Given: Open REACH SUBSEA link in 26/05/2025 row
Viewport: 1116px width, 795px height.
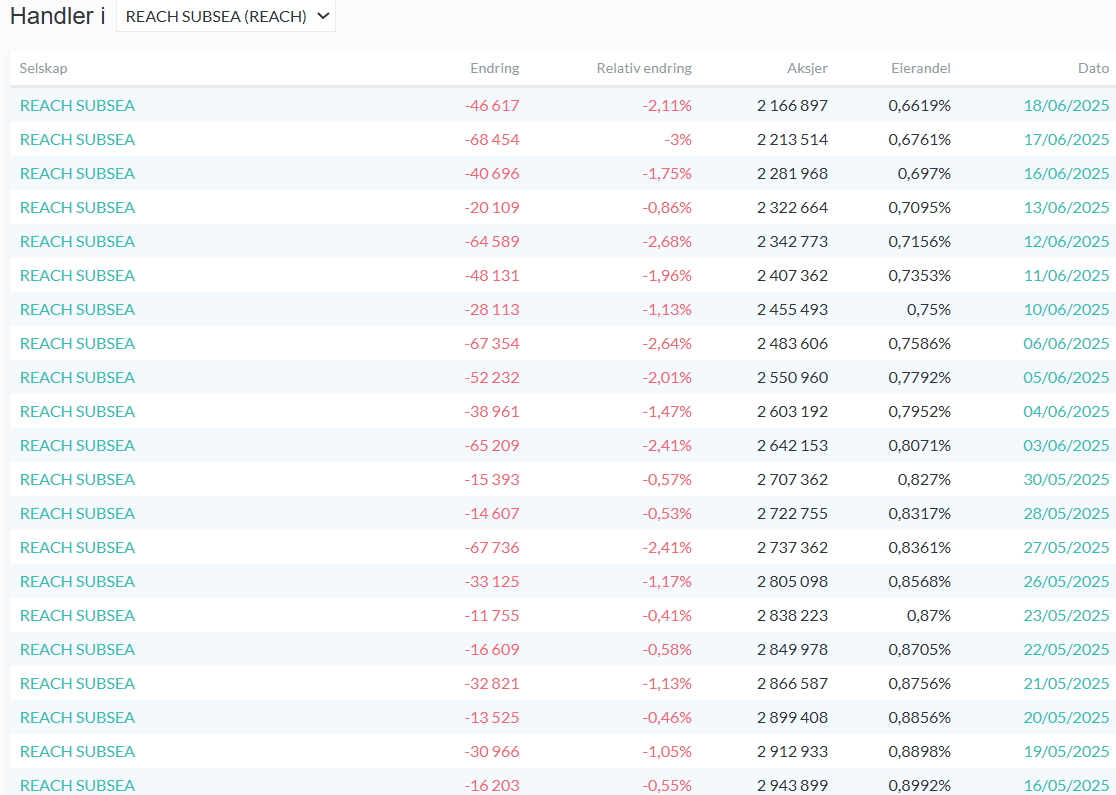Looking at the screenshot, I should 78,581.
